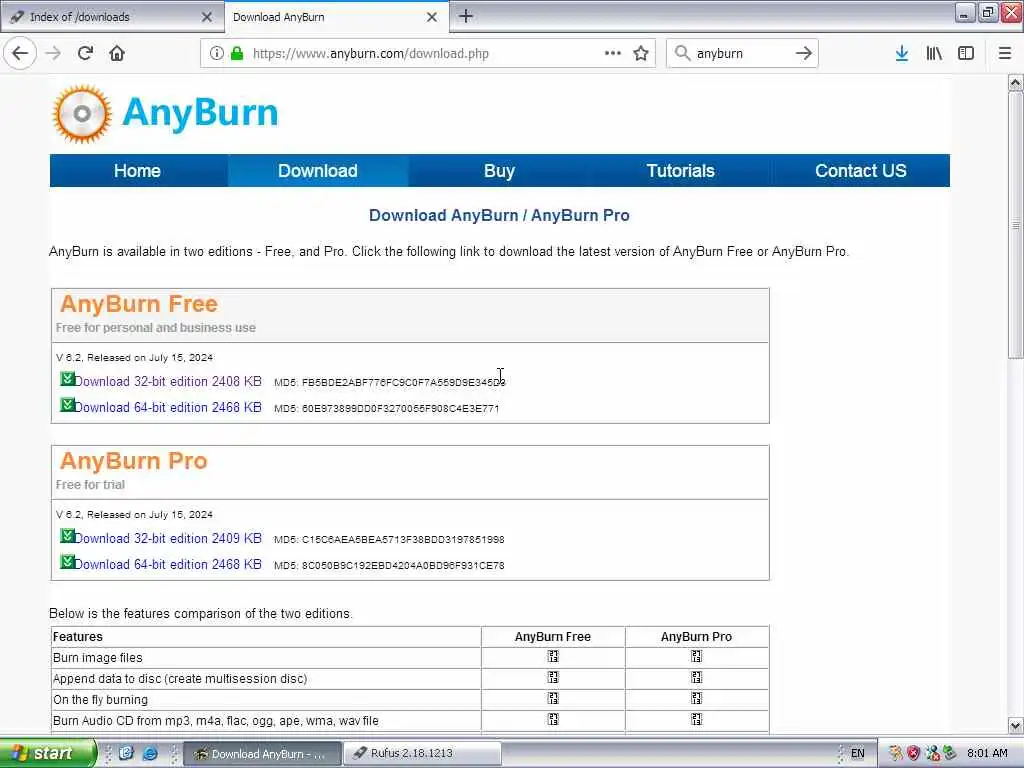Screen dimensions: 1024x768
Task: Click the vertical scrollbar thumb
Action: tap(1016, 225)
